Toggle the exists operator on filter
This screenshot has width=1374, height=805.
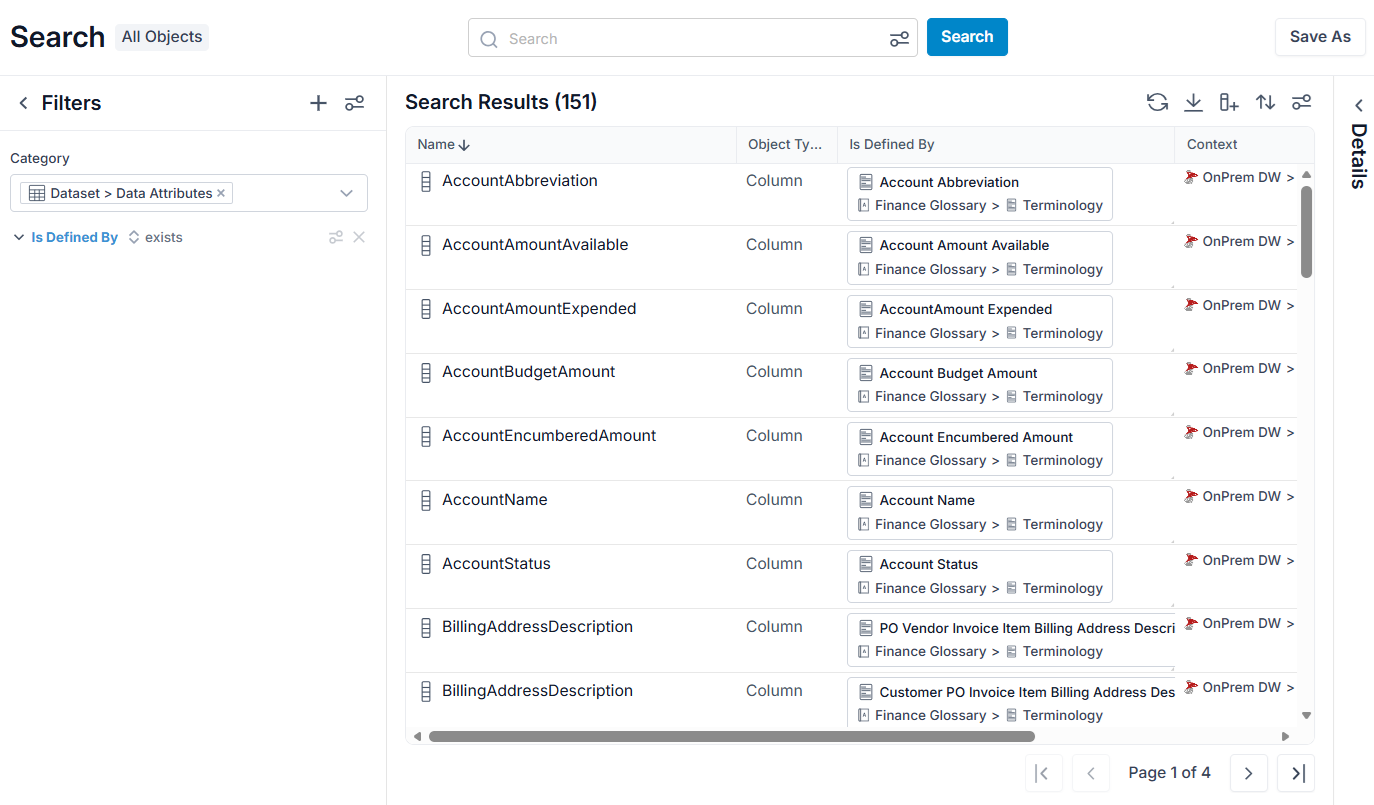coord(155,237)
